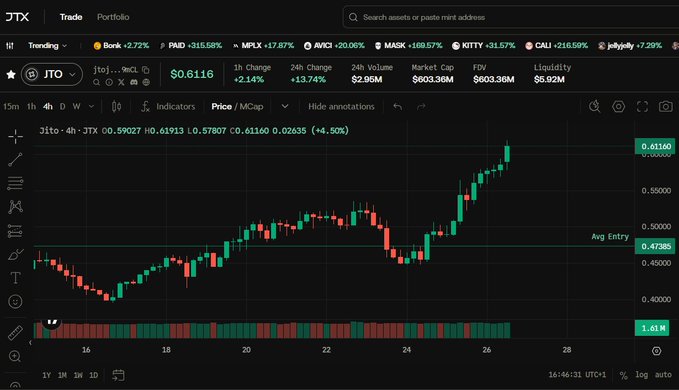Viewport: 679px width, 390px height.
Task: Set chart range to 1M
Action: (62, 375)
